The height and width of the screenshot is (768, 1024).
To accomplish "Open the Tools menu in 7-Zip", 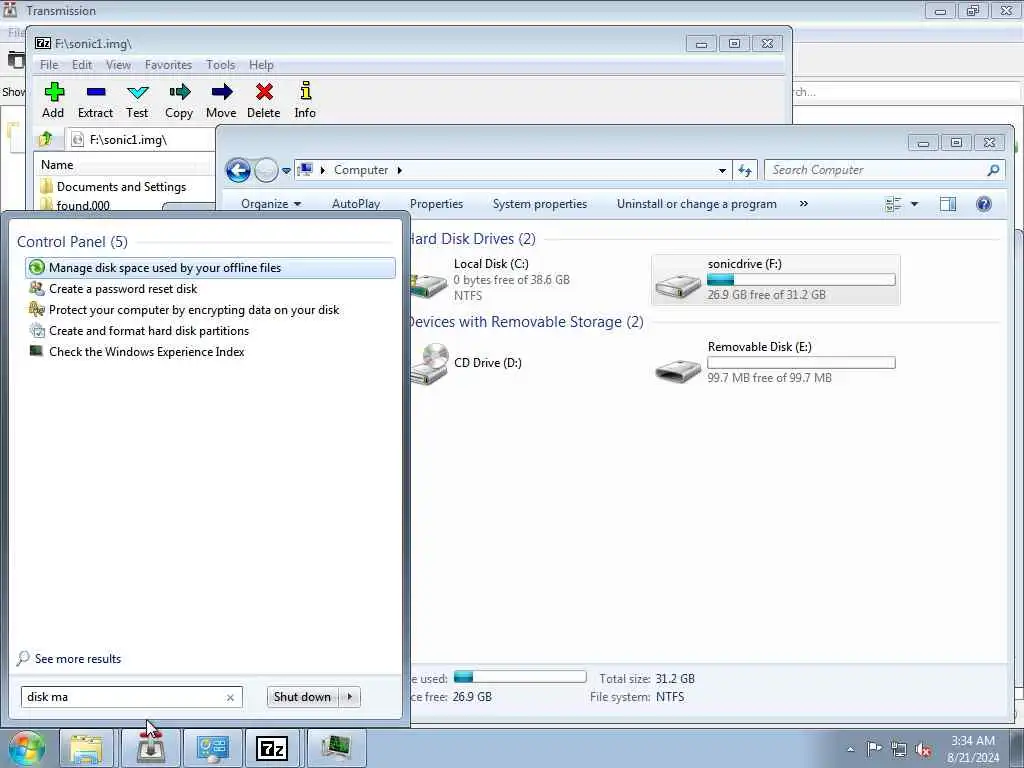I will coord(220,65).
